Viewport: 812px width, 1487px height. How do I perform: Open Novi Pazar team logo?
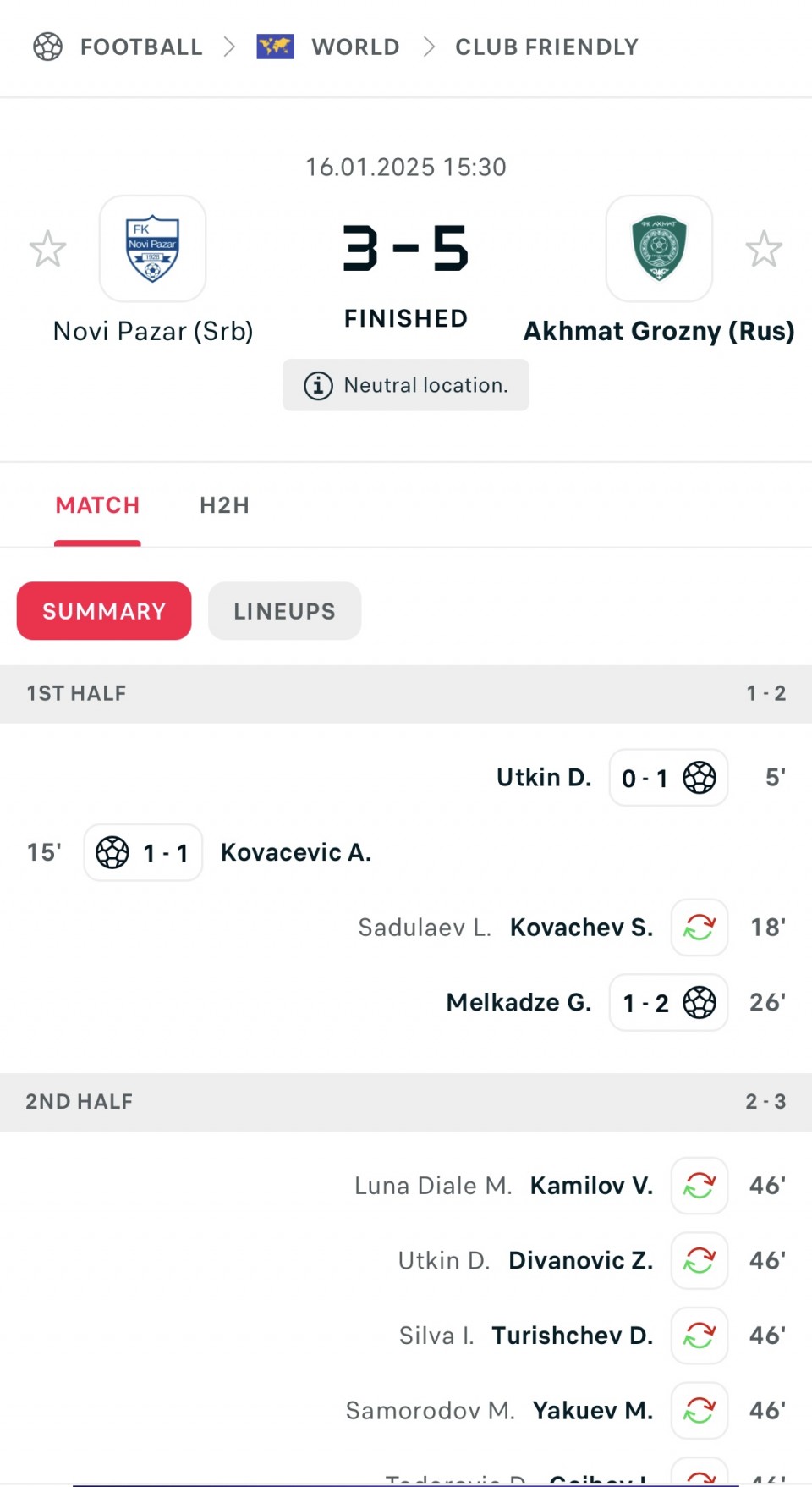pos(152,249)
